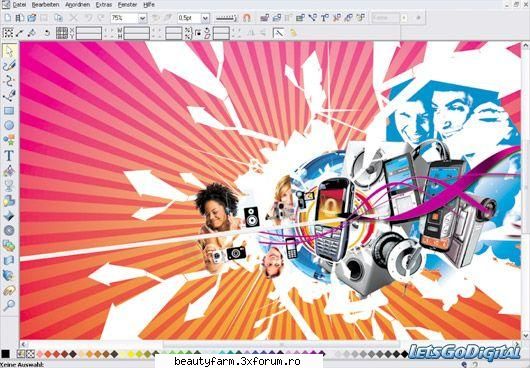Click the nine-point transform origin grid

click(x=62, y=33)
